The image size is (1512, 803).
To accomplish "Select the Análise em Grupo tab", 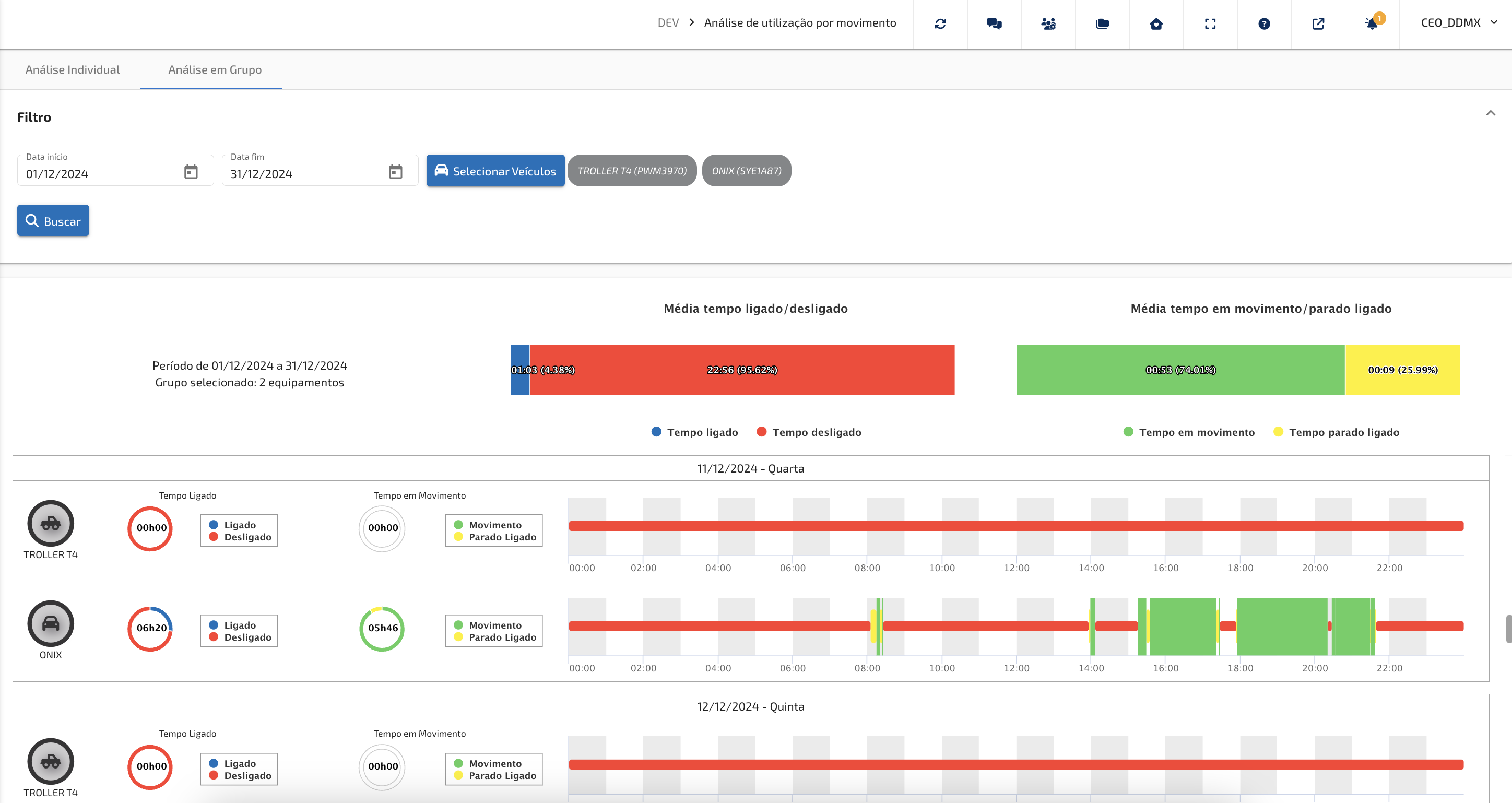I will click(x=215, y=69).
